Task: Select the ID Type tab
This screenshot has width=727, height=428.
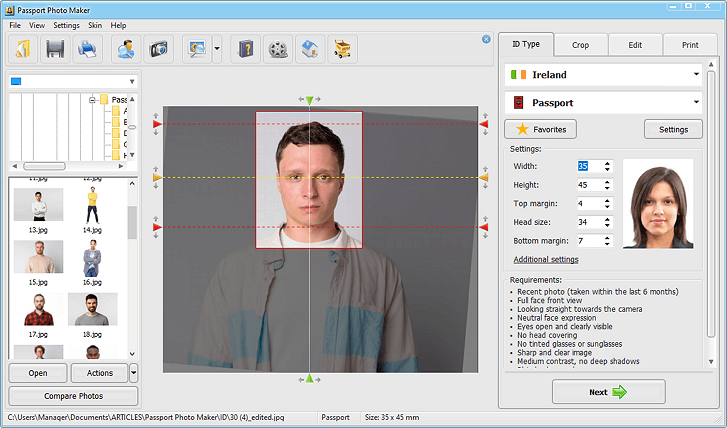Action: (x=526, y=44)
